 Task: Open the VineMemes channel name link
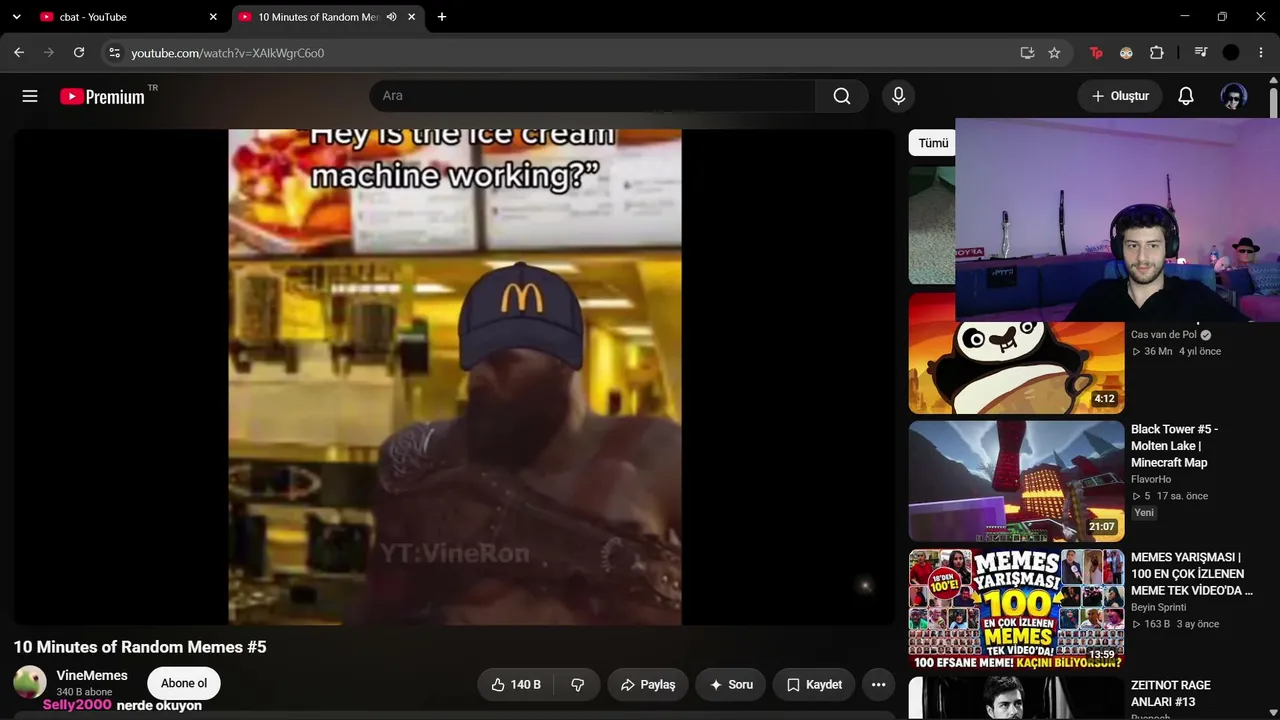92,676
